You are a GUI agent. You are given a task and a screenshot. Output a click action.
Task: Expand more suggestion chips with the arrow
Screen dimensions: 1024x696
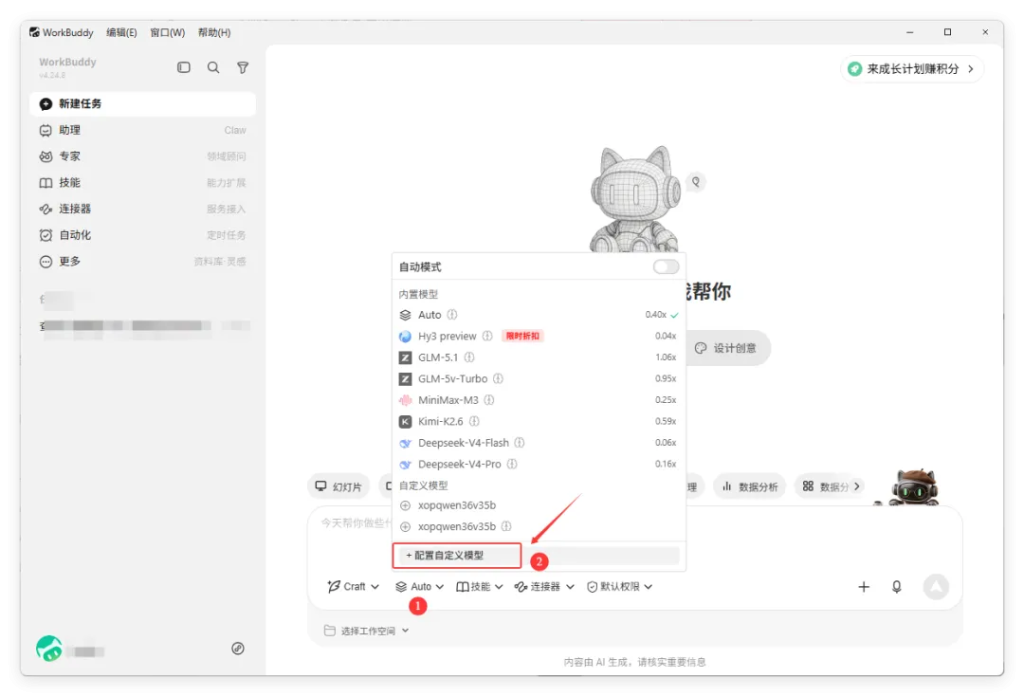(857, 486)
